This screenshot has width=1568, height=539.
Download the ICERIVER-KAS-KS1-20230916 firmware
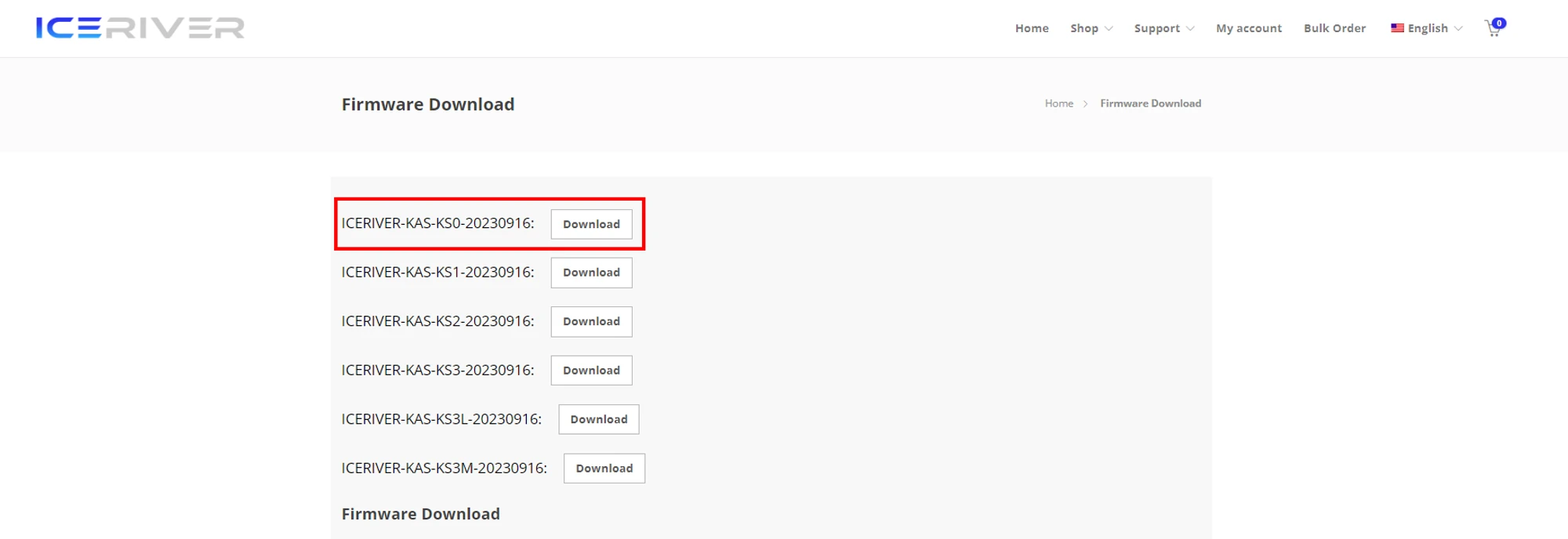[x=591, y=273]
